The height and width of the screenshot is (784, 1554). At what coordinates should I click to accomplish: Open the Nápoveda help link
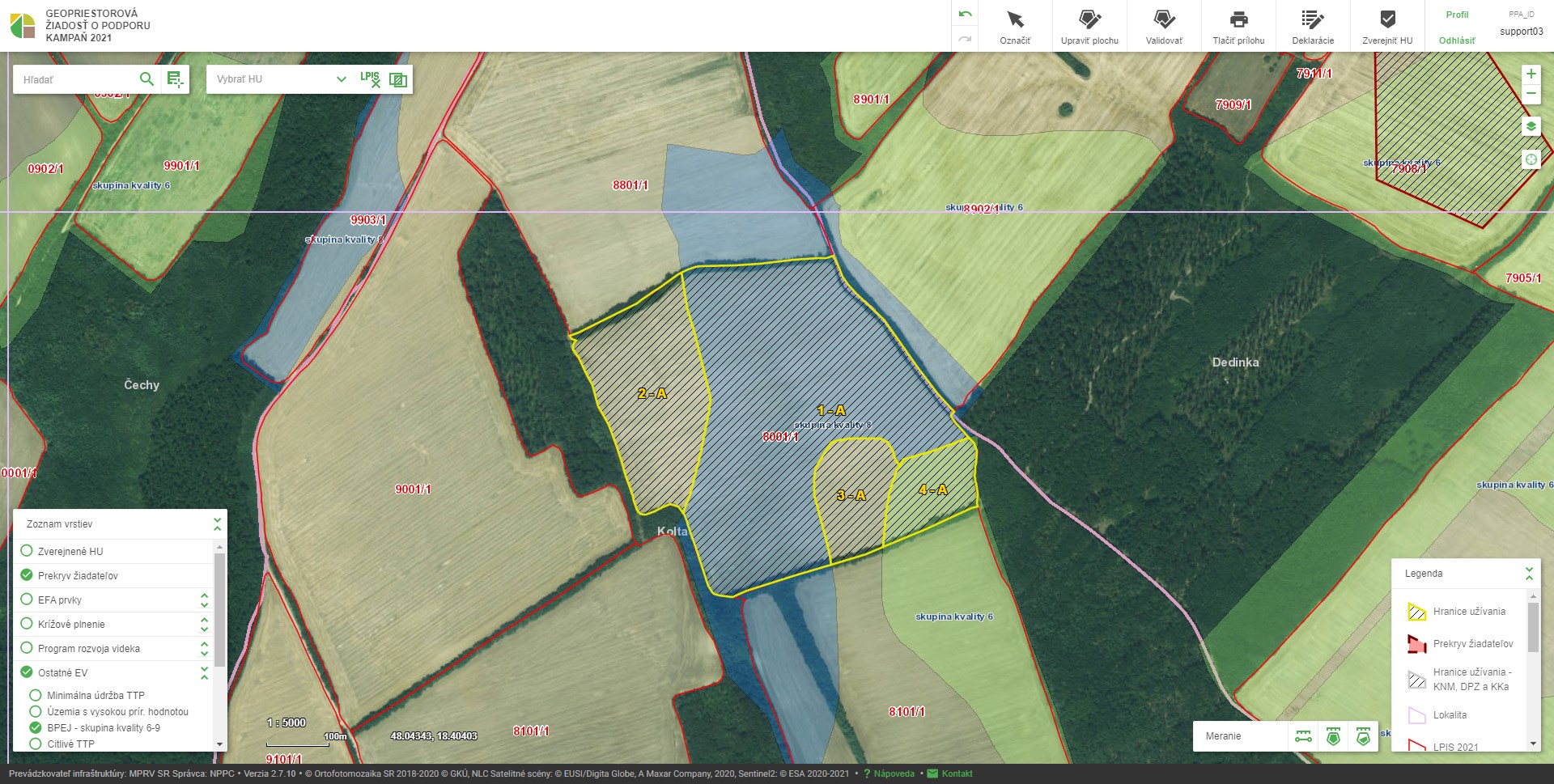pos(894,773)
